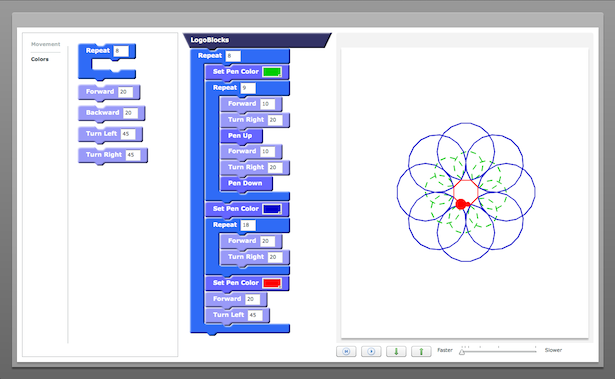Viewport: 615px width, 379px height.
Task: Select the Turn Left 45 palette block
Action: coord(110,134)
